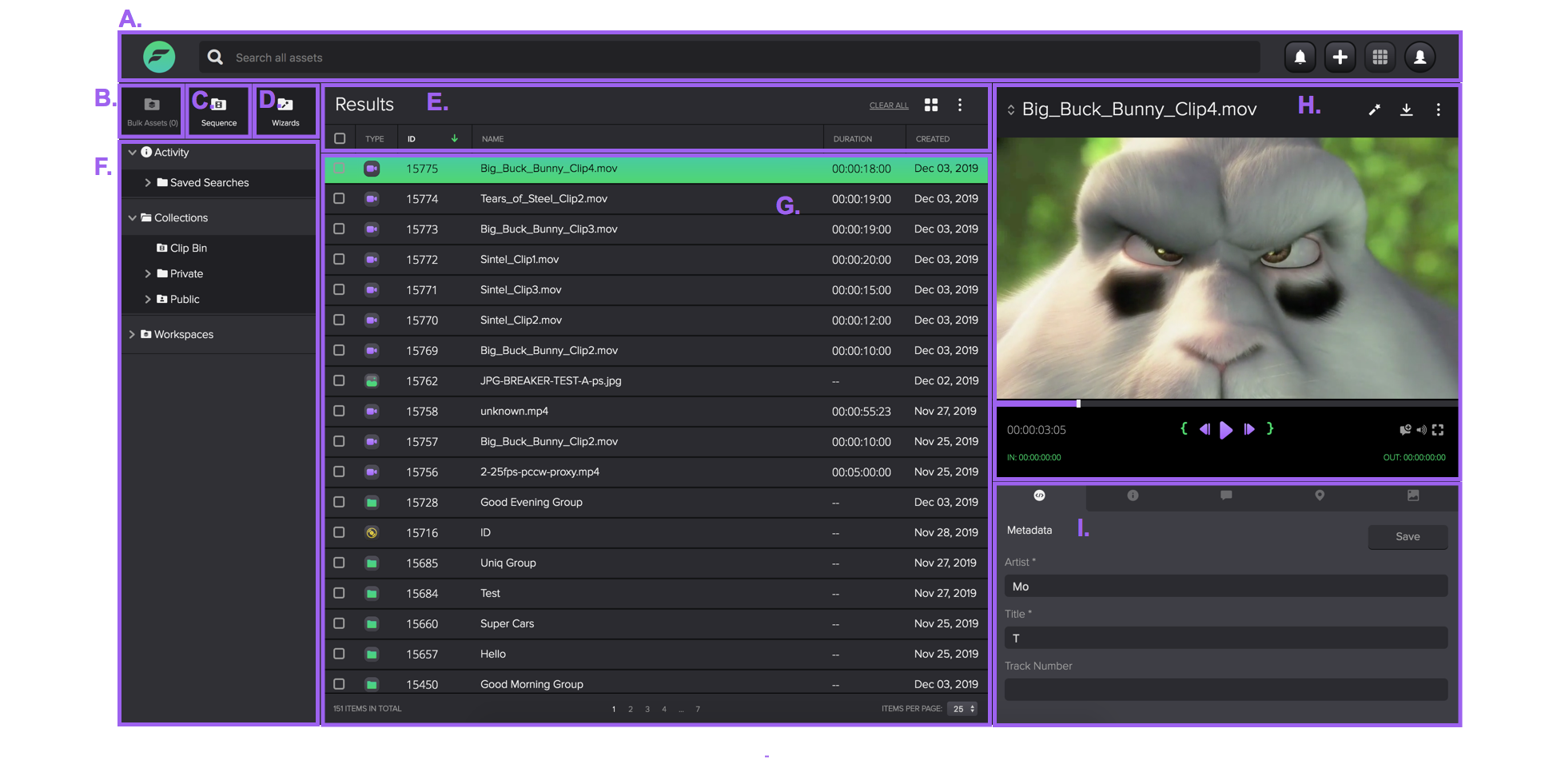Expand the Saved Searches folder

click(x=148, y=182)
